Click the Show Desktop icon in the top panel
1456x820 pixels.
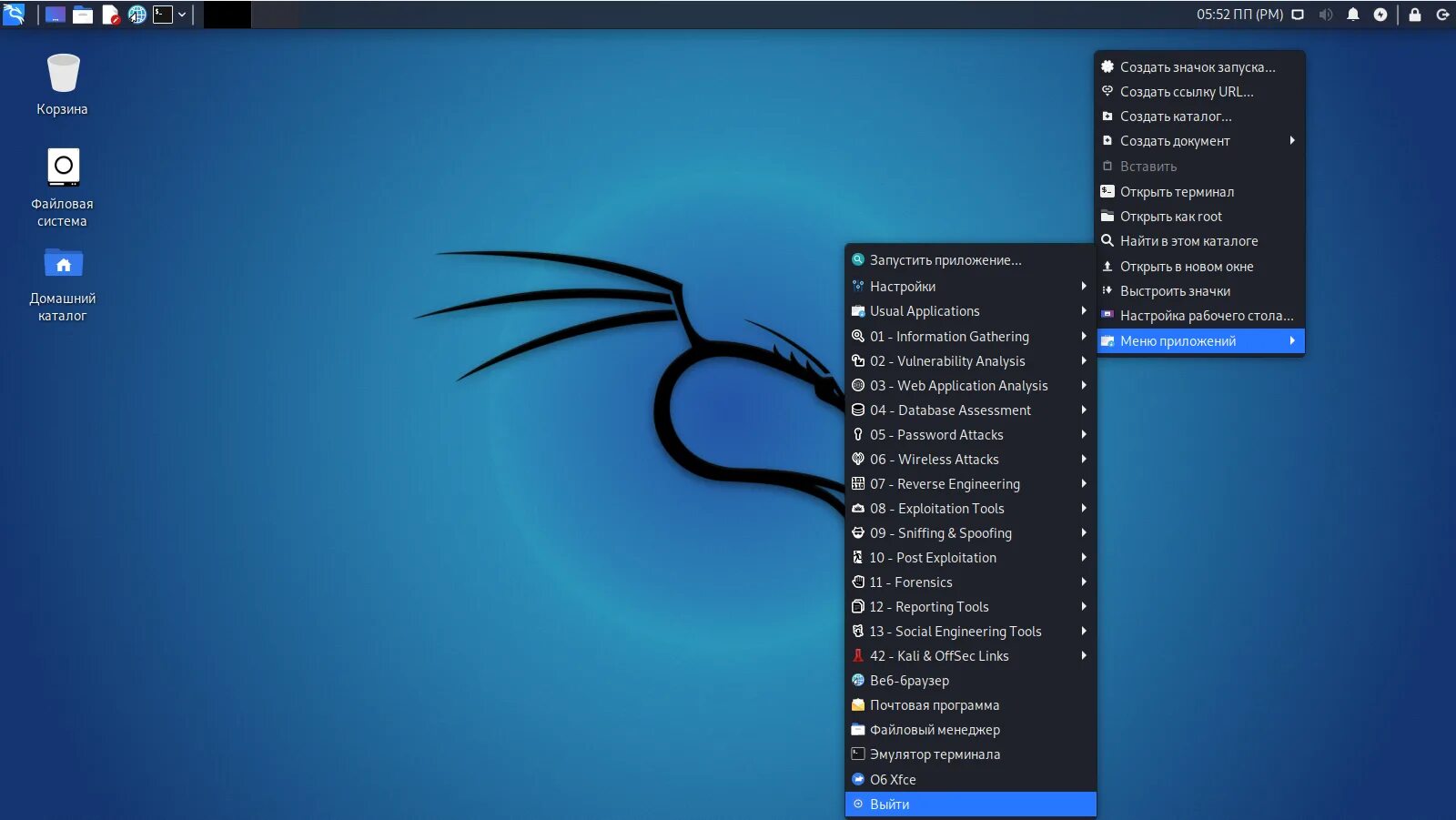pos(56,15)
